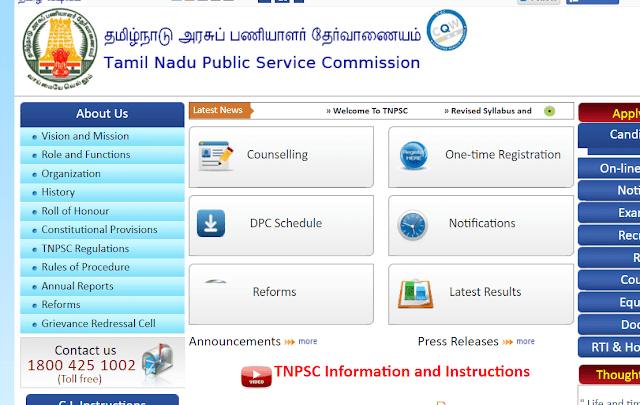Viewport: 640px width, 405px height.
Task: Click the Welcome To TNPSC news item
Action: [367, 111]
